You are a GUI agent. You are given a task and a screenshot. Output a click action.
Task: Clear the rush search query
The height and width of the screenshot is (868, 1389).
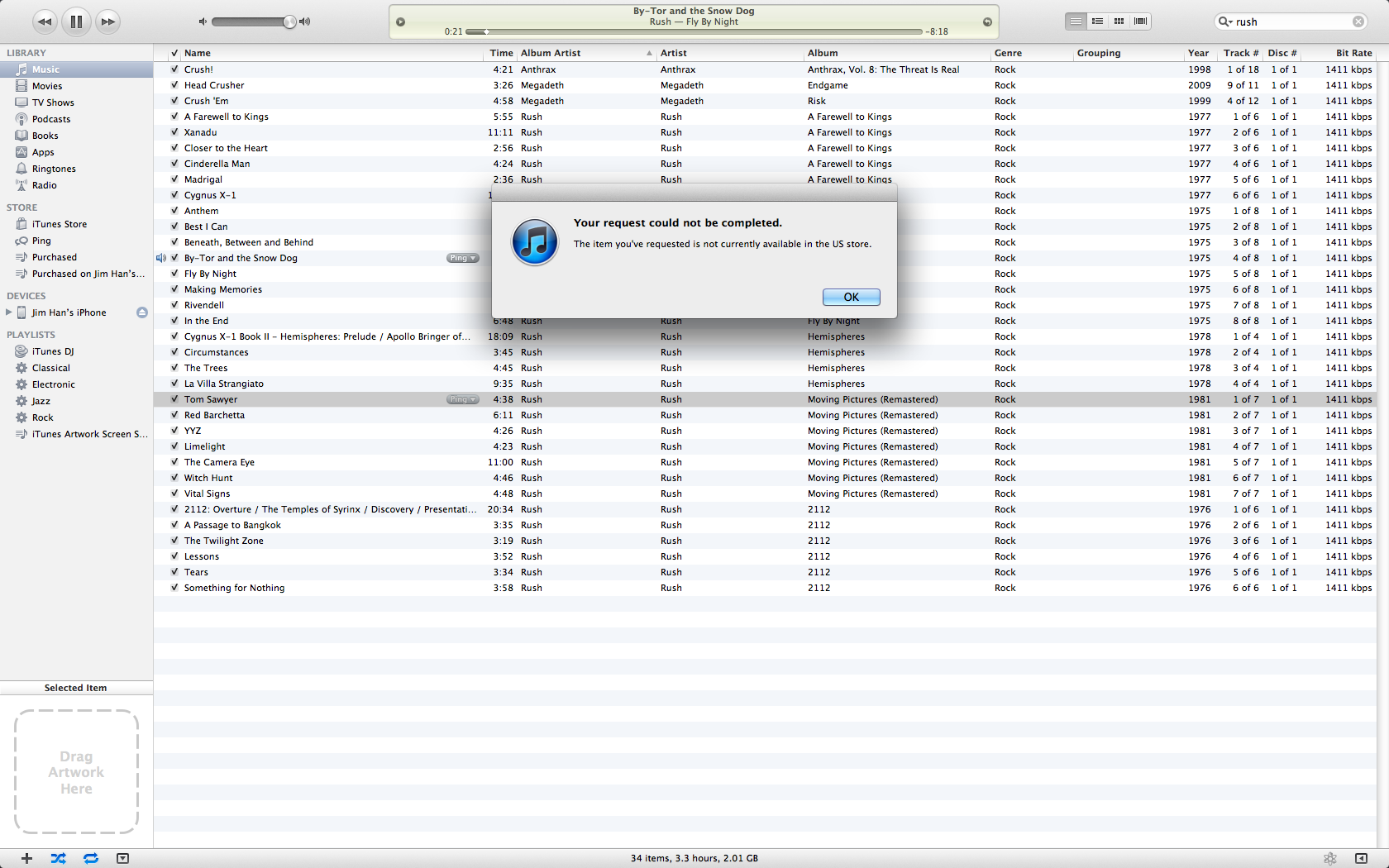[x=1358, y=21]
